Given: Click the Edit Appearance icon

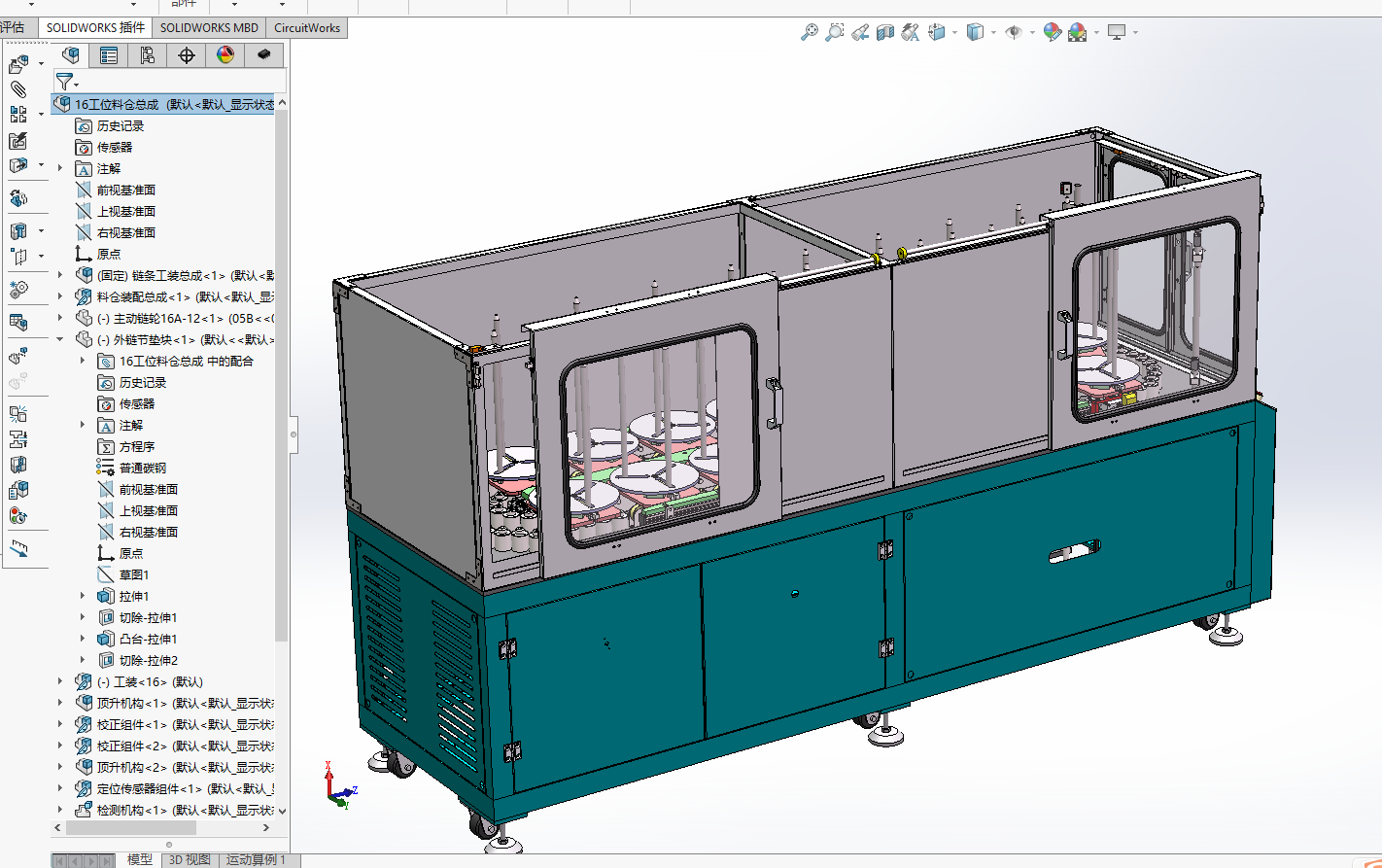Looking at the screenshot, I should click(1052, 33).
